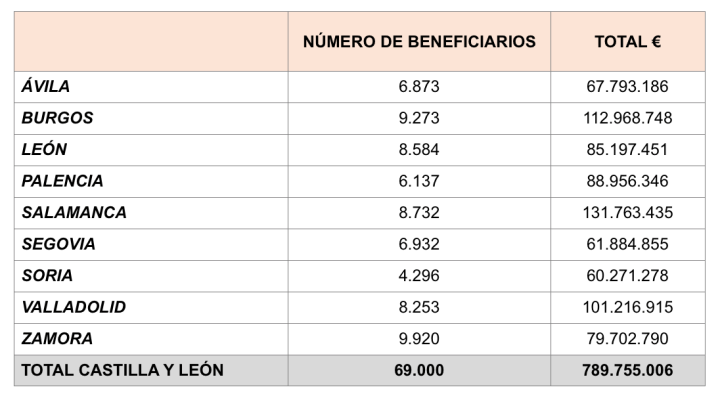720x402 pixels.
Task: Click the 6.873 beneficiaries value
Action: point(419,87)
